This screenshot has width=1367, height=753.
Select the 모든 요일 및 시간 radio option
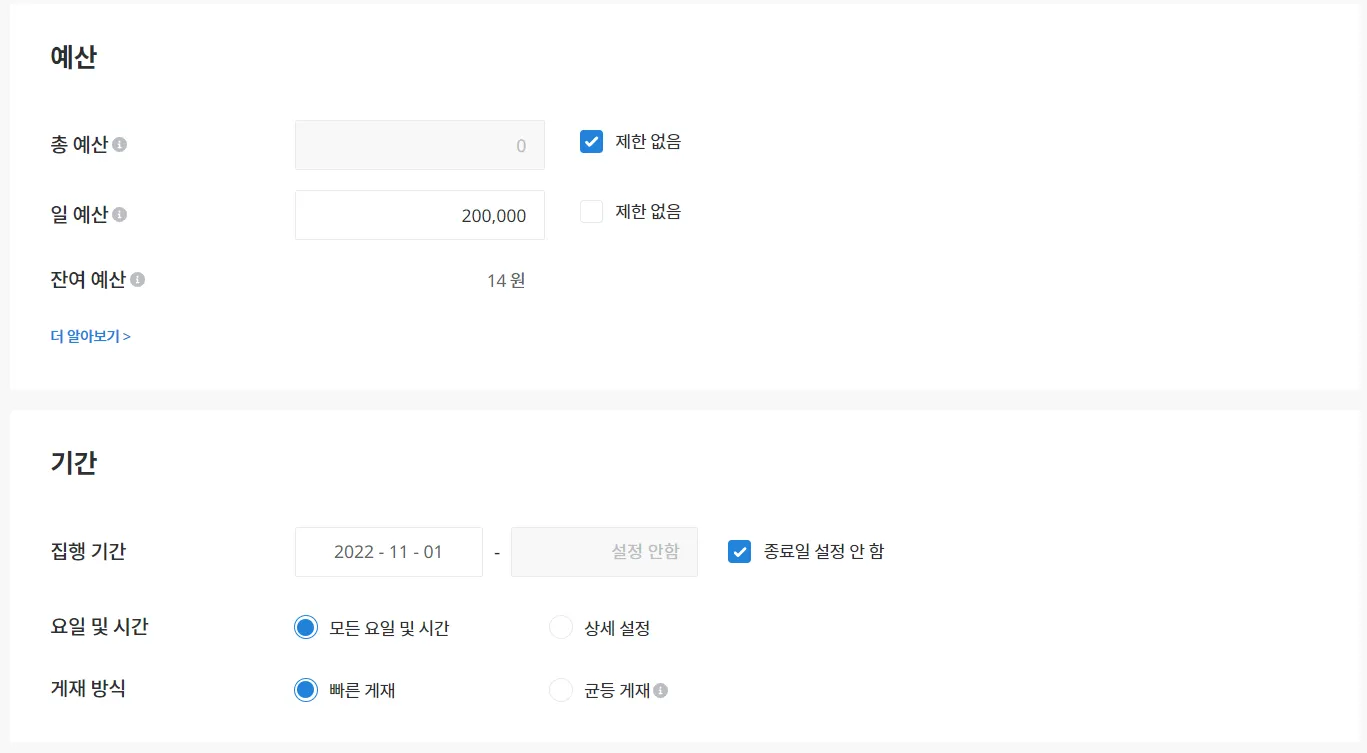[306, 628]
